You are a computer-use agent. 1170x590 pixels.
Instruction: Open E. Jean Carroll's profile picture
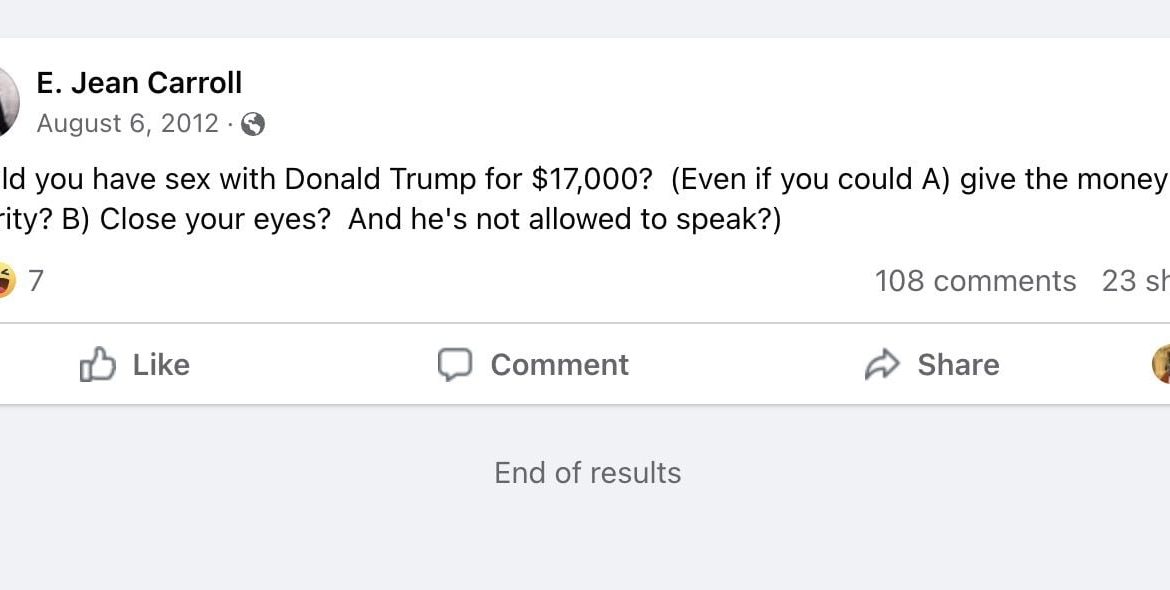pyautogui.click(x=6, y=102)
